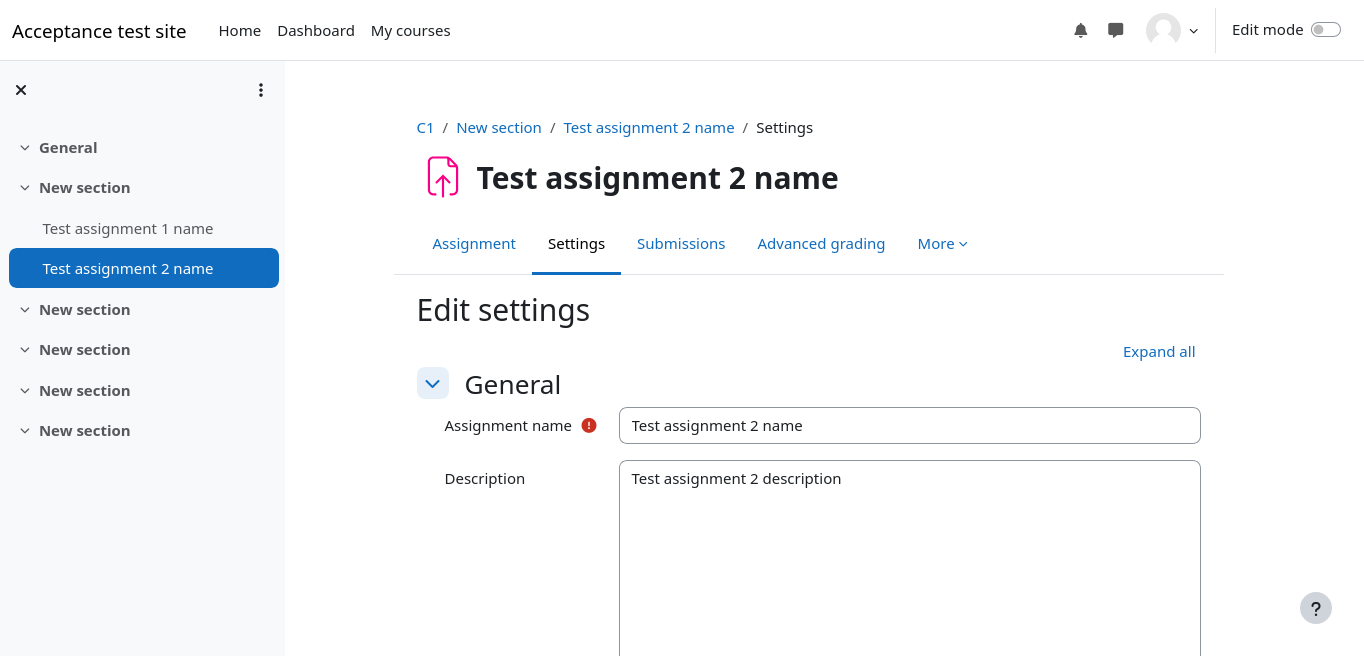1364x656 pixels.
Task: Open the user menu dropdown arrow
Action: 1193,31
